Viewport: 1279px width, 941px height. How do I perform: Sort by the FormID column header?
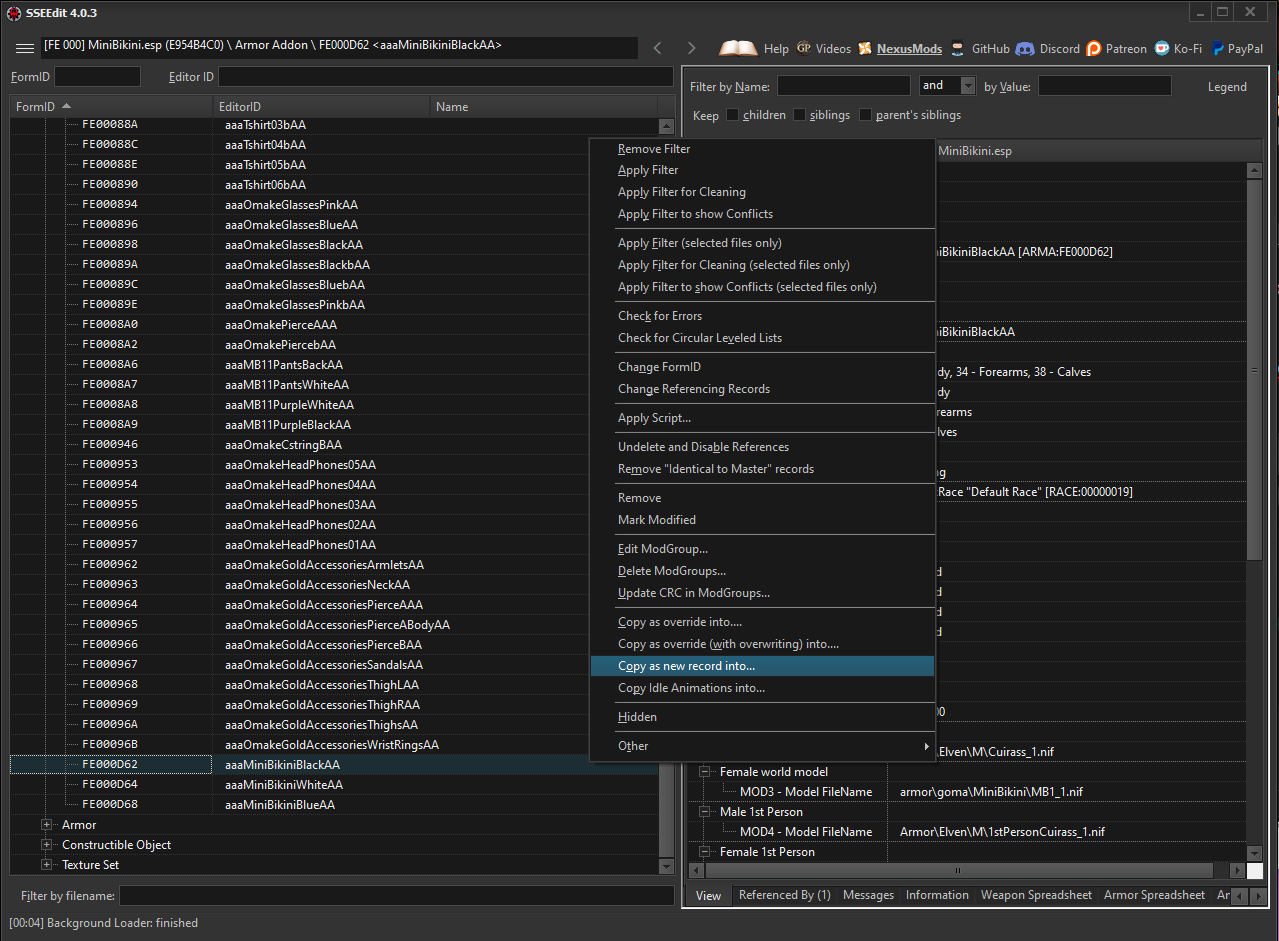pyautogui.click(x=110, y=107)
